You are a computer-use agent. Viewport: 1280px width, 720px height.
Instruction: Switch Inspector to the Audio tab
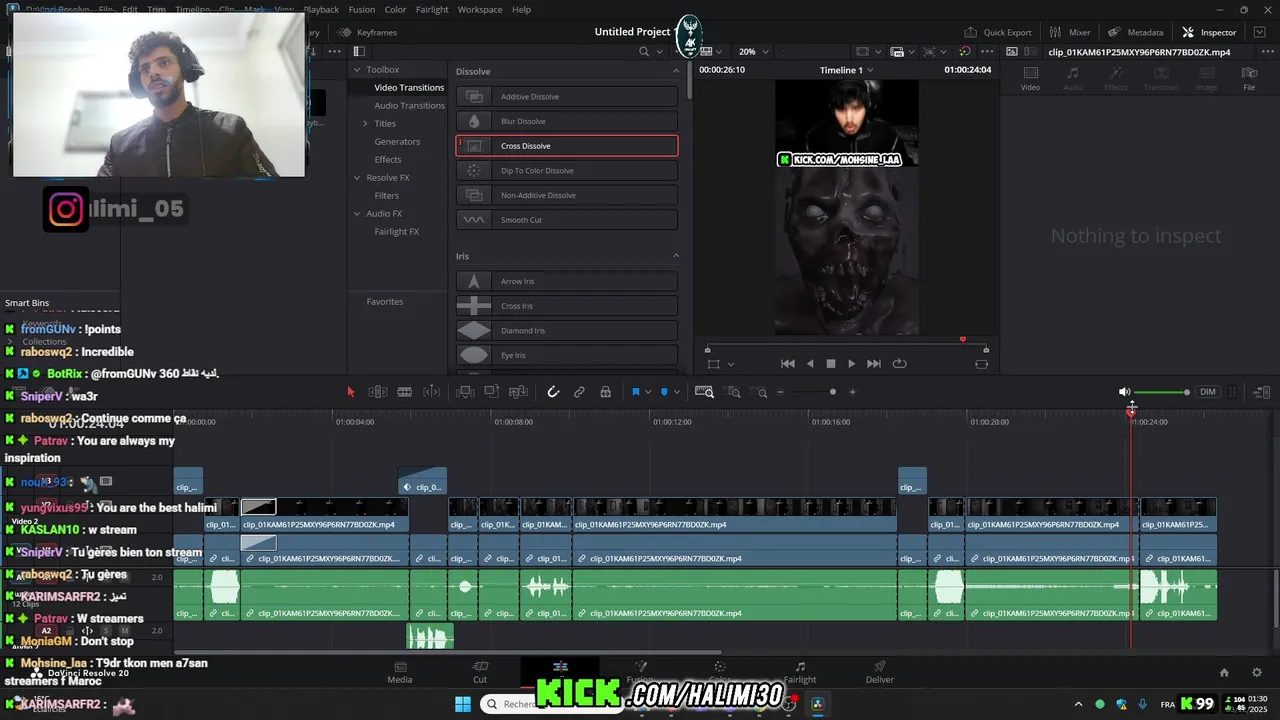[x=1073, y=78]
